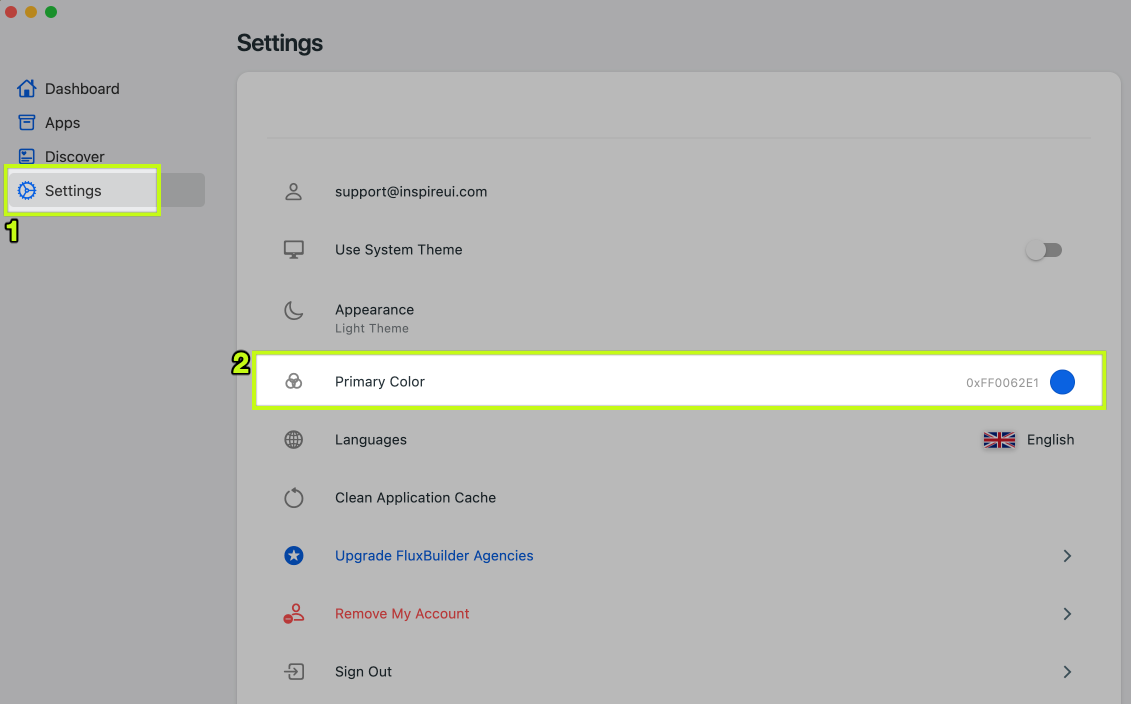Image resolution: width=1131 pixels, height=704 pixels.
Task: Click the Appearance moon icon
Action: (x=293, y=311)
